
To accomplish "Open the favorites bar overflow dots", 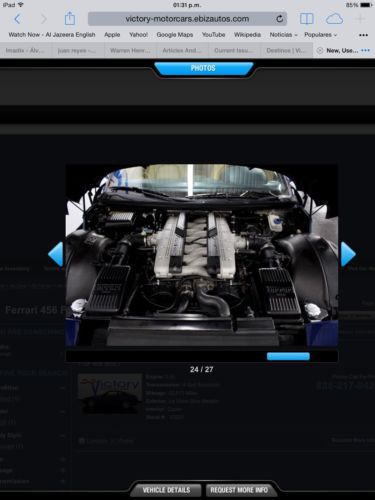I will coord(364,35).
